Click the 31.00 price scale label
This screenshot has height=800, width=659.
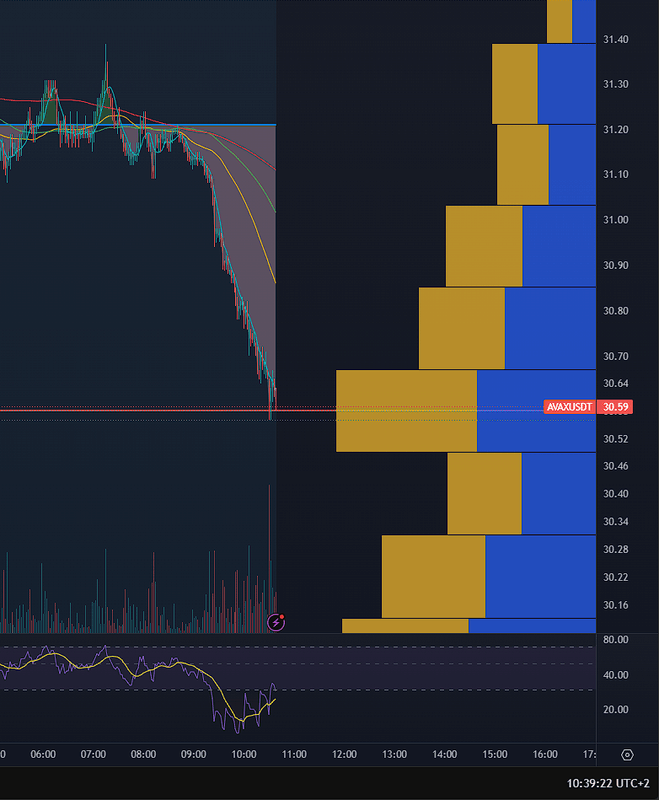616,219
